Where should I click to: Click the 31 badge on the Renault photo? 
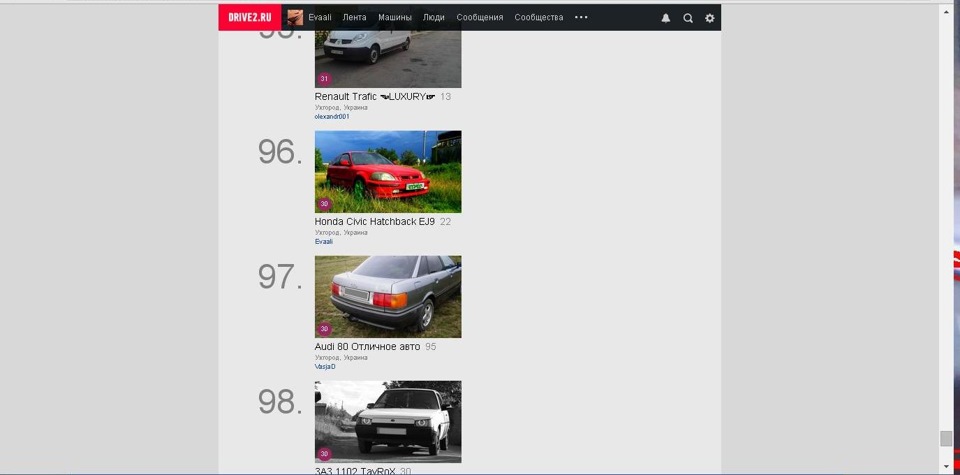(324, 79)
